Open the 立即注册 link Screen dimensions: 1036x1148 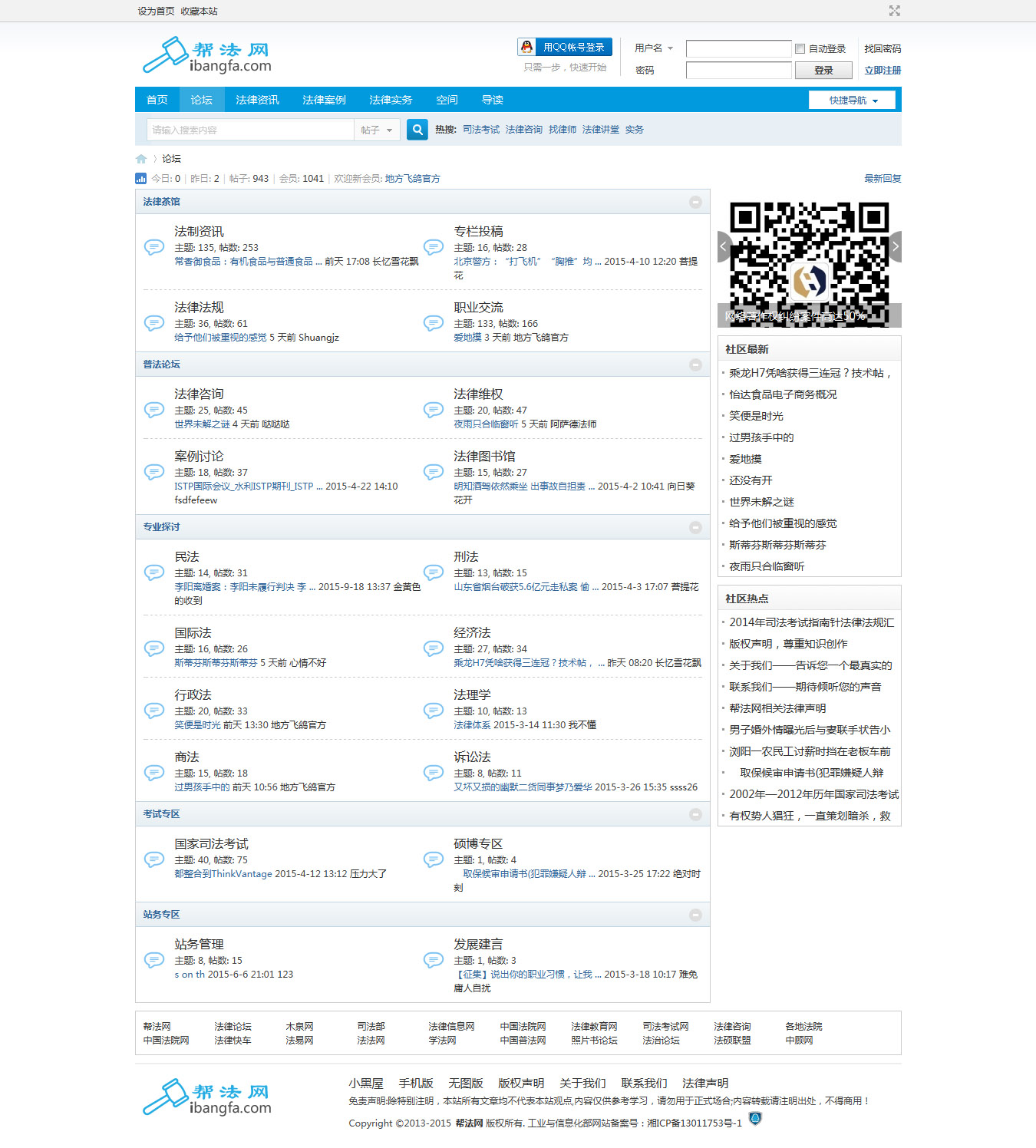(x=883, y=70)
